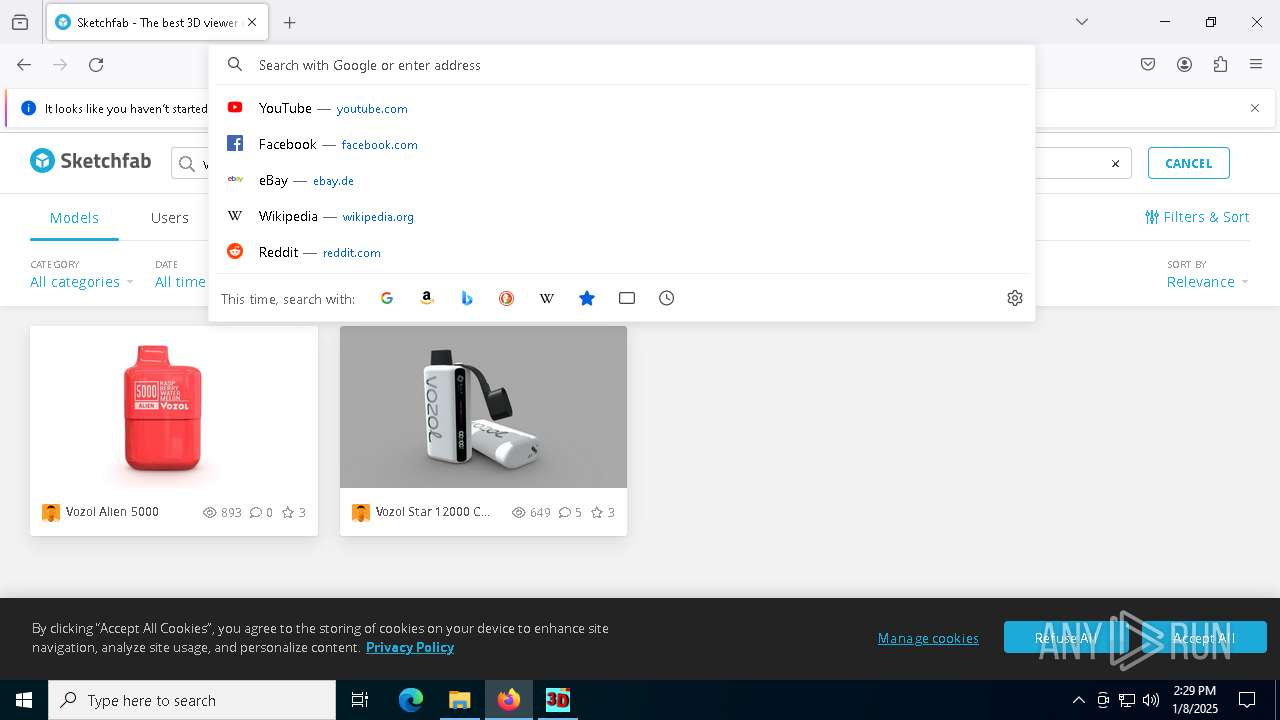
Task: Click the Vozol Star 12000 title
Action: point(433,512)
